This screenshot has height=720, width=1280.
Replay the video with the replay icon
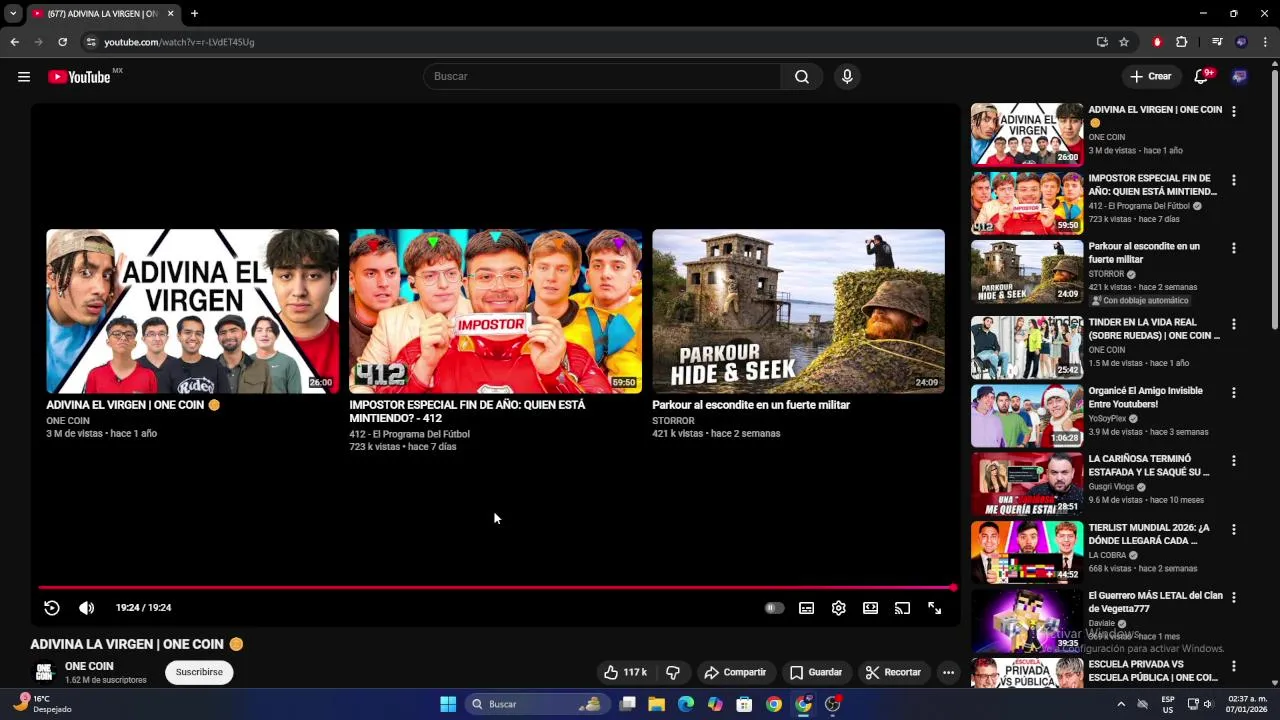[x=52, y=608]
